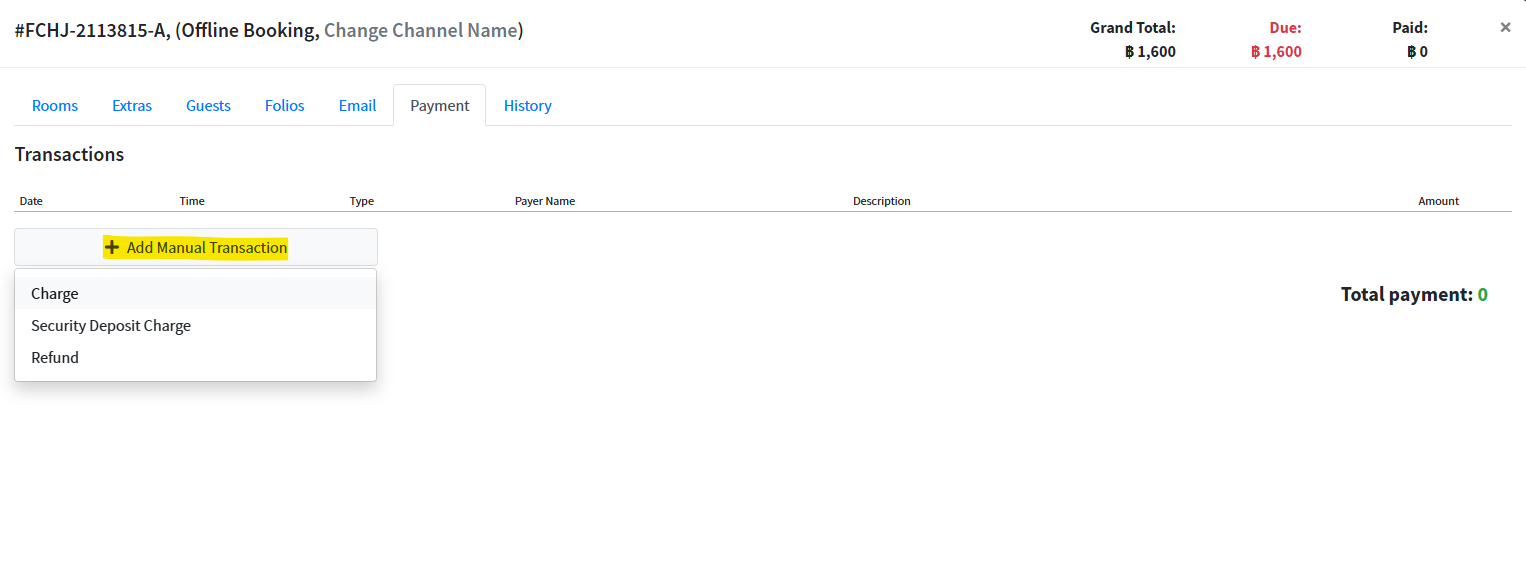Go to the Guests tab
The height and width of the screenshot is (566, 1526).
208,105
